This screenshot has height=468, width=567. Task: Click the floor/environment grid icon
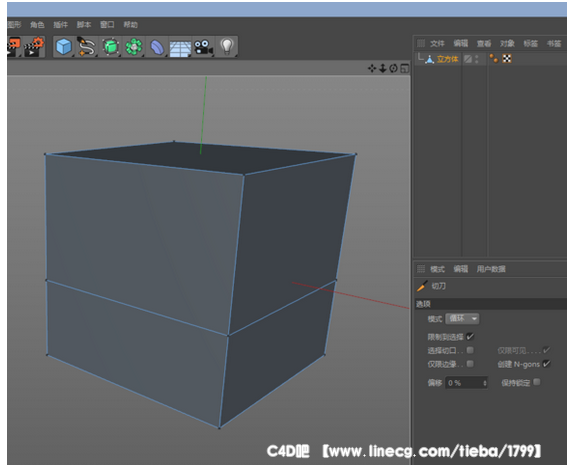click(180, 48)
